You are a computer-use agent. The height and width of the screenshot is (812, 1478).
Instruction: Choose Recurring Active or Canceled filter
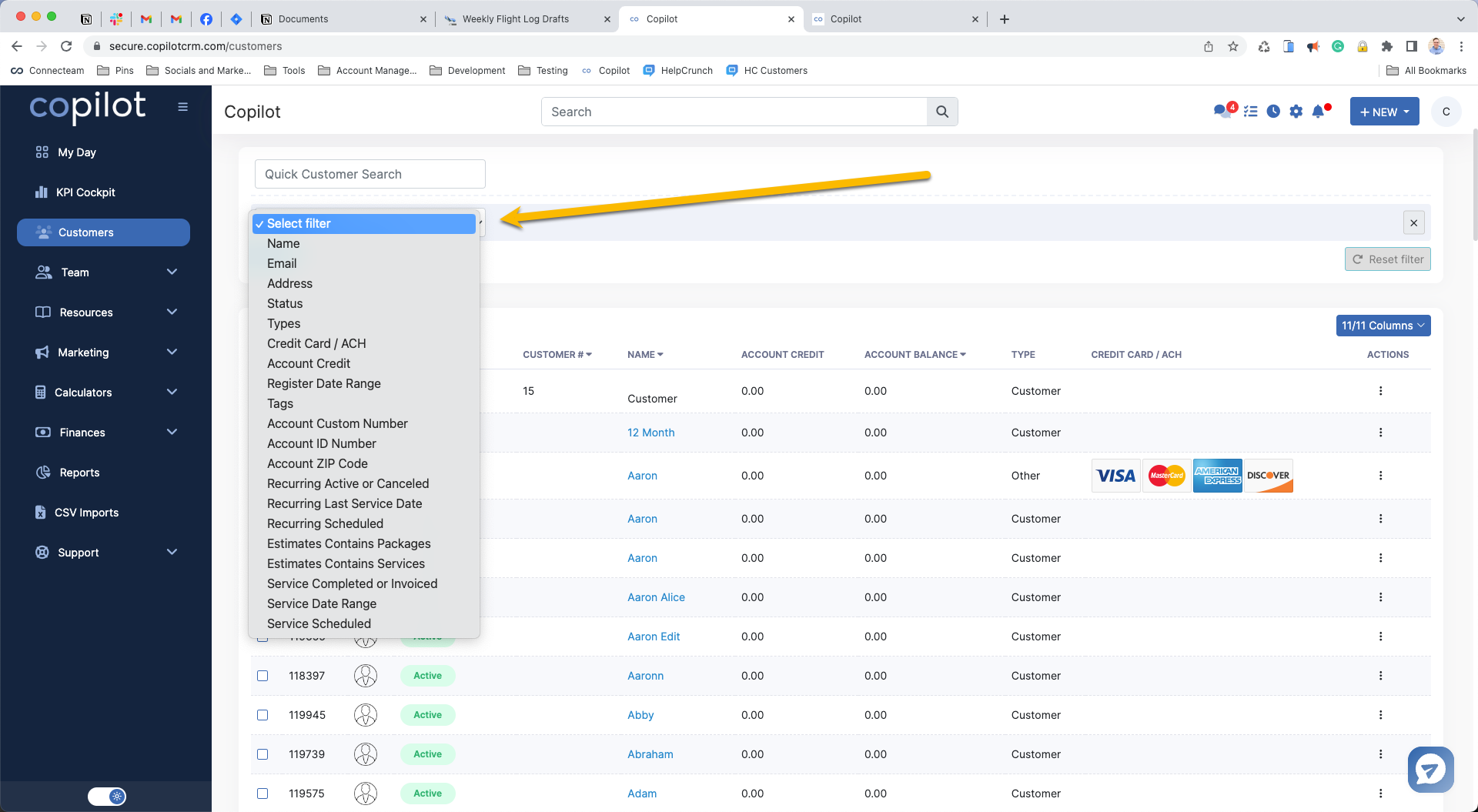tap(364, 483)
